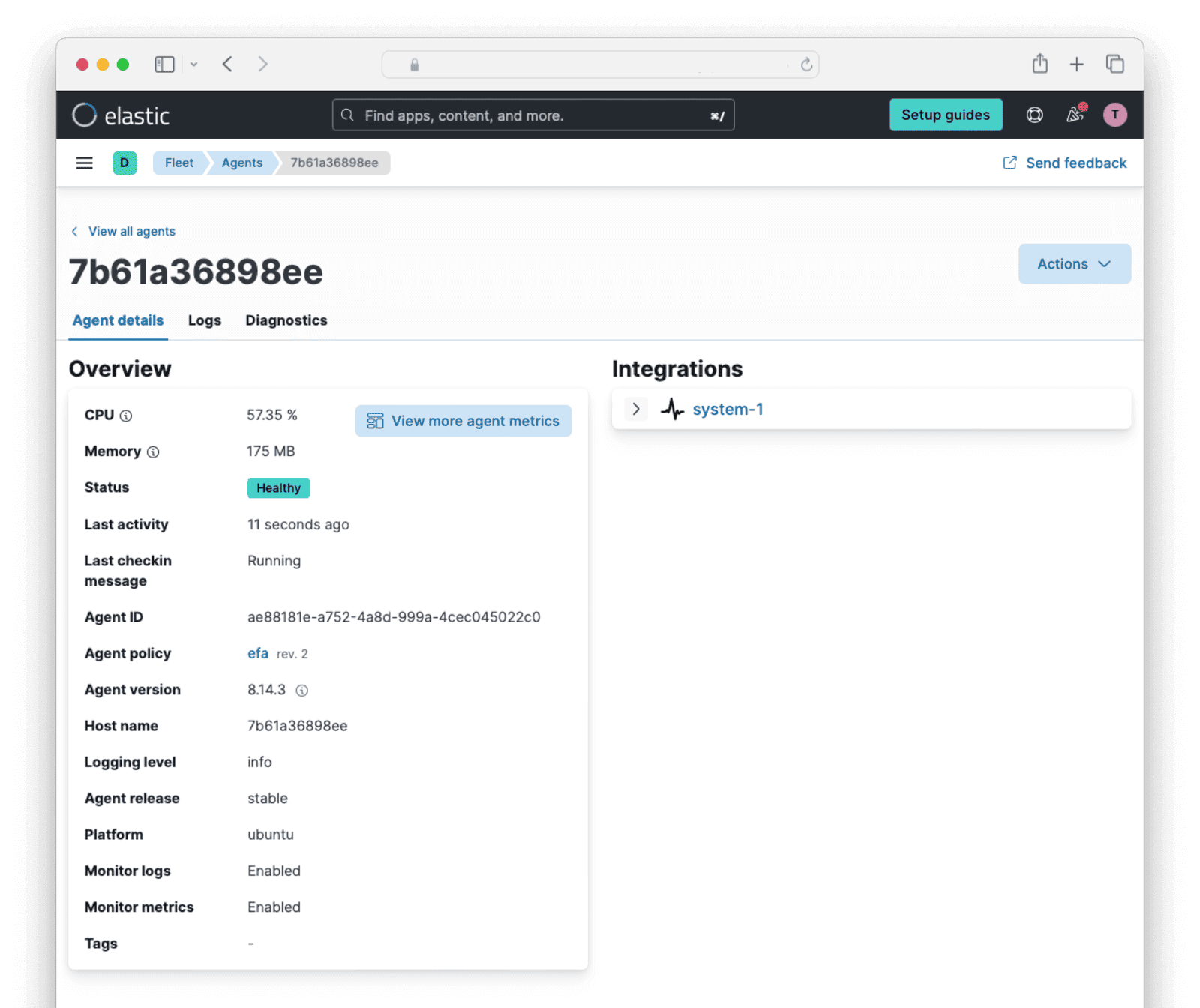This screenshot has height=1008, width=1200.
Task: Click the Send feedback external link icon
Action: click(x=1010, y=163)
